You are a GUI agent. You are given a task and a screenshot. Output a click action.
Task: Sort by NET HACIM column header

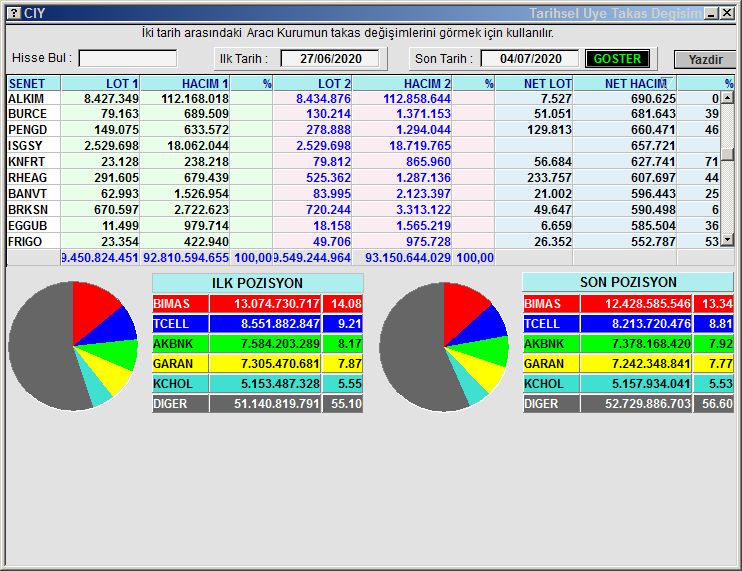pos(625,84)
